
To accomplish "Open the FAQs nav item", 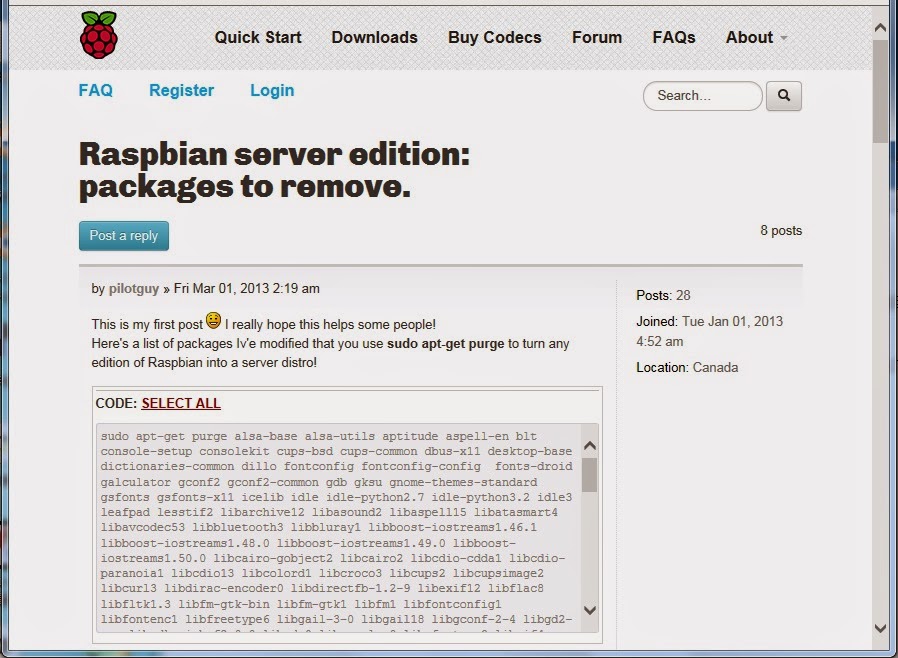I will tap(674, 37).
